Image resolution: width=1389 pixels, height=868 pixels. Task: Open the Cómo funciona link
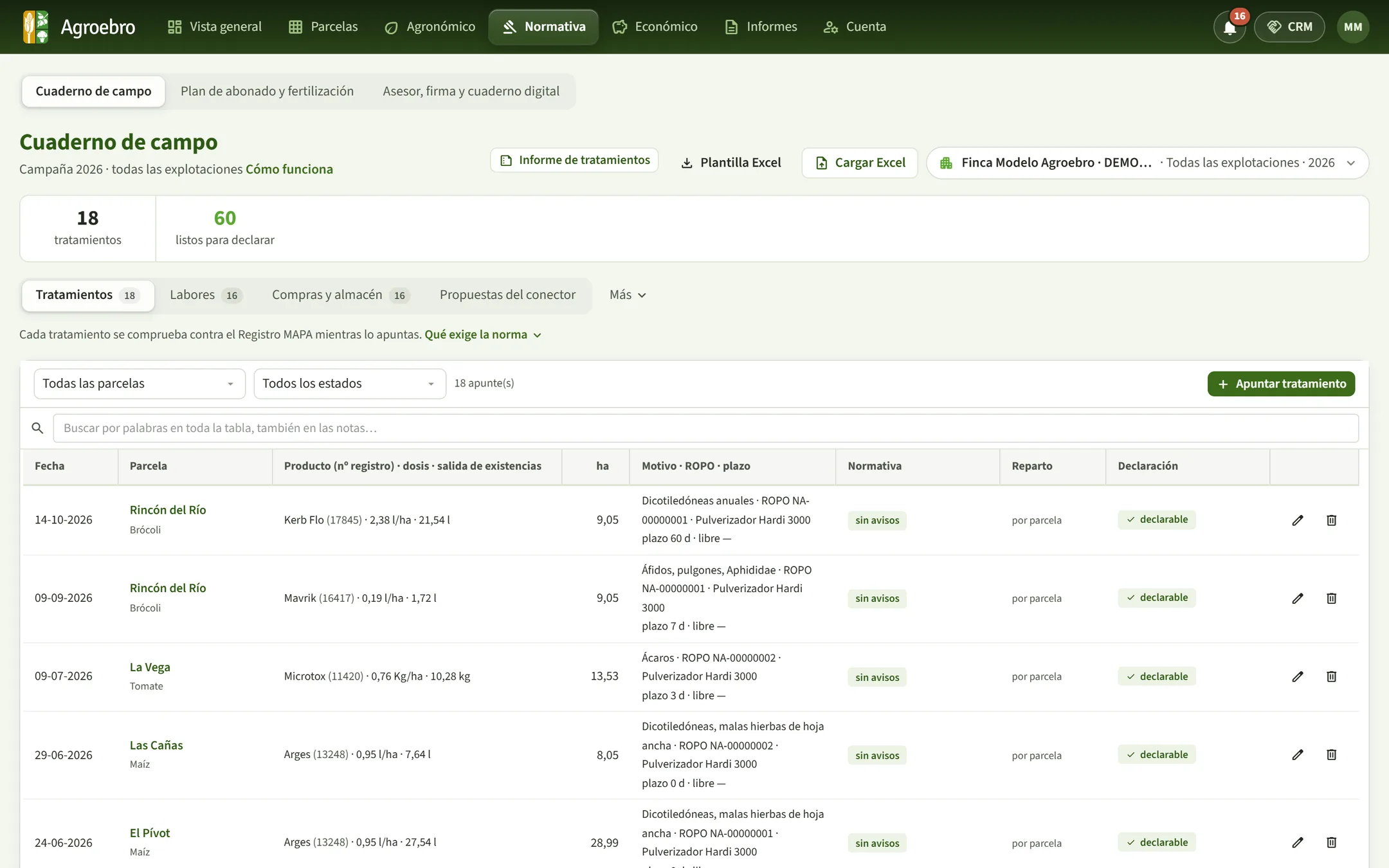[289, 169]
